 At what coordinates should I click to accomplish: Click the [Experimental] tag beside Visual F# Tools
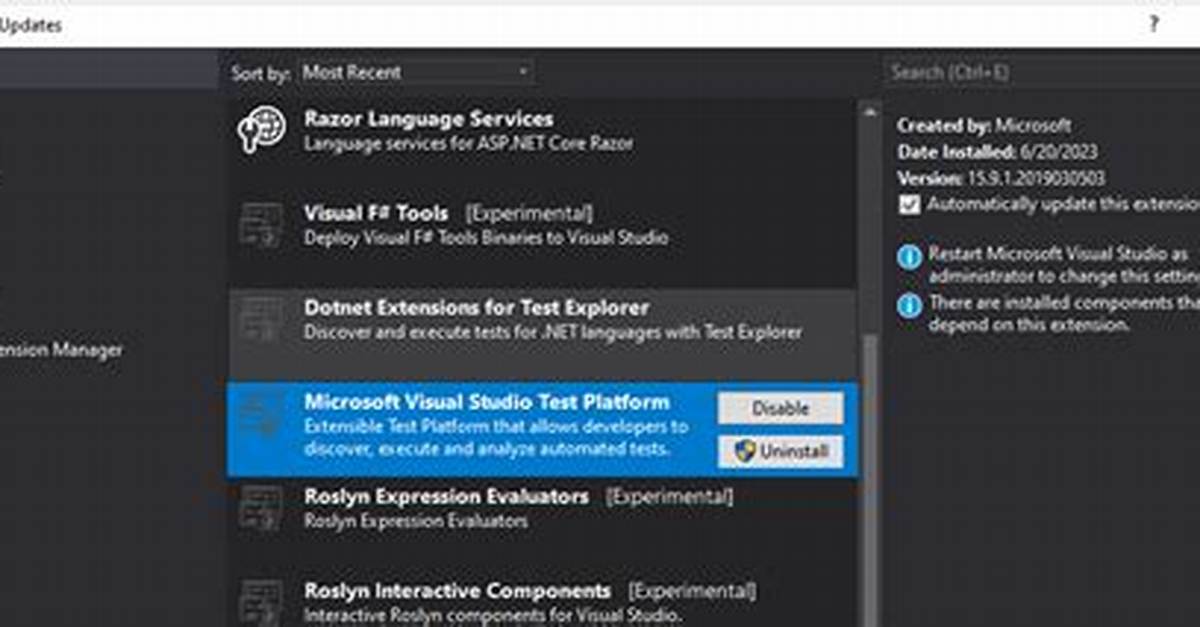tap(529, 214)
